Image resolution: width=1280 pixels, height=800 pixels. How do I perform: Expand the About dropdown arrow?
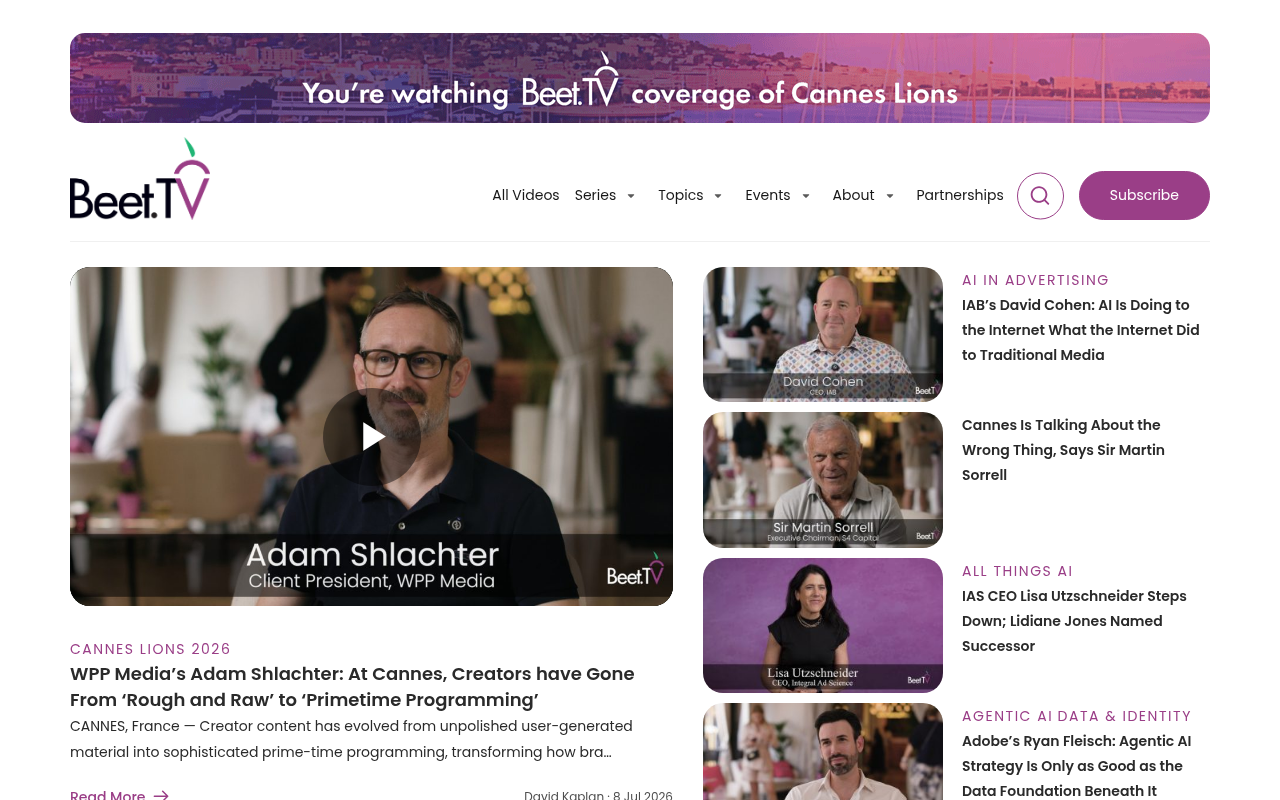point(890,196)
